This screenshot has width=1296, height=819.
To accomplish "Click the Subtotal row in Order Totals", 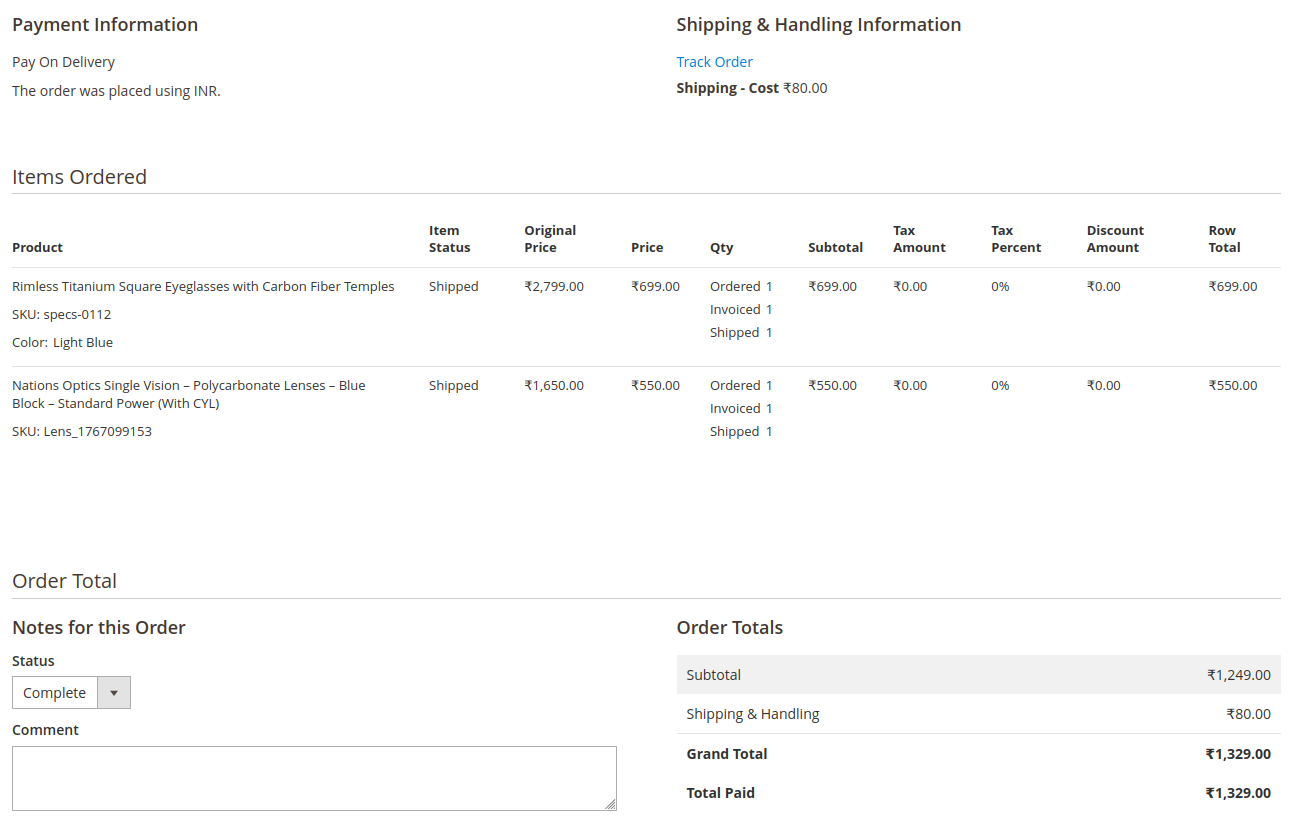I will (978, 675).
